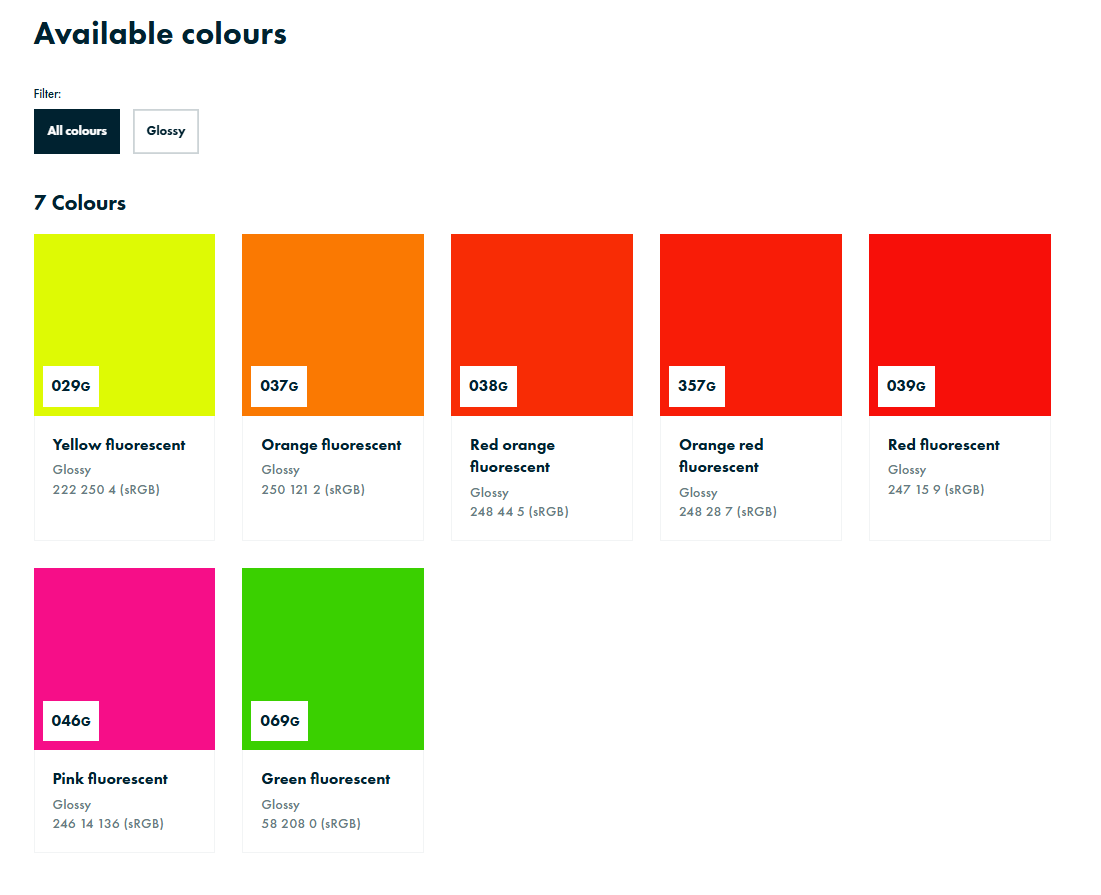Select the 038G colour code badge

(x=488, y=386)
